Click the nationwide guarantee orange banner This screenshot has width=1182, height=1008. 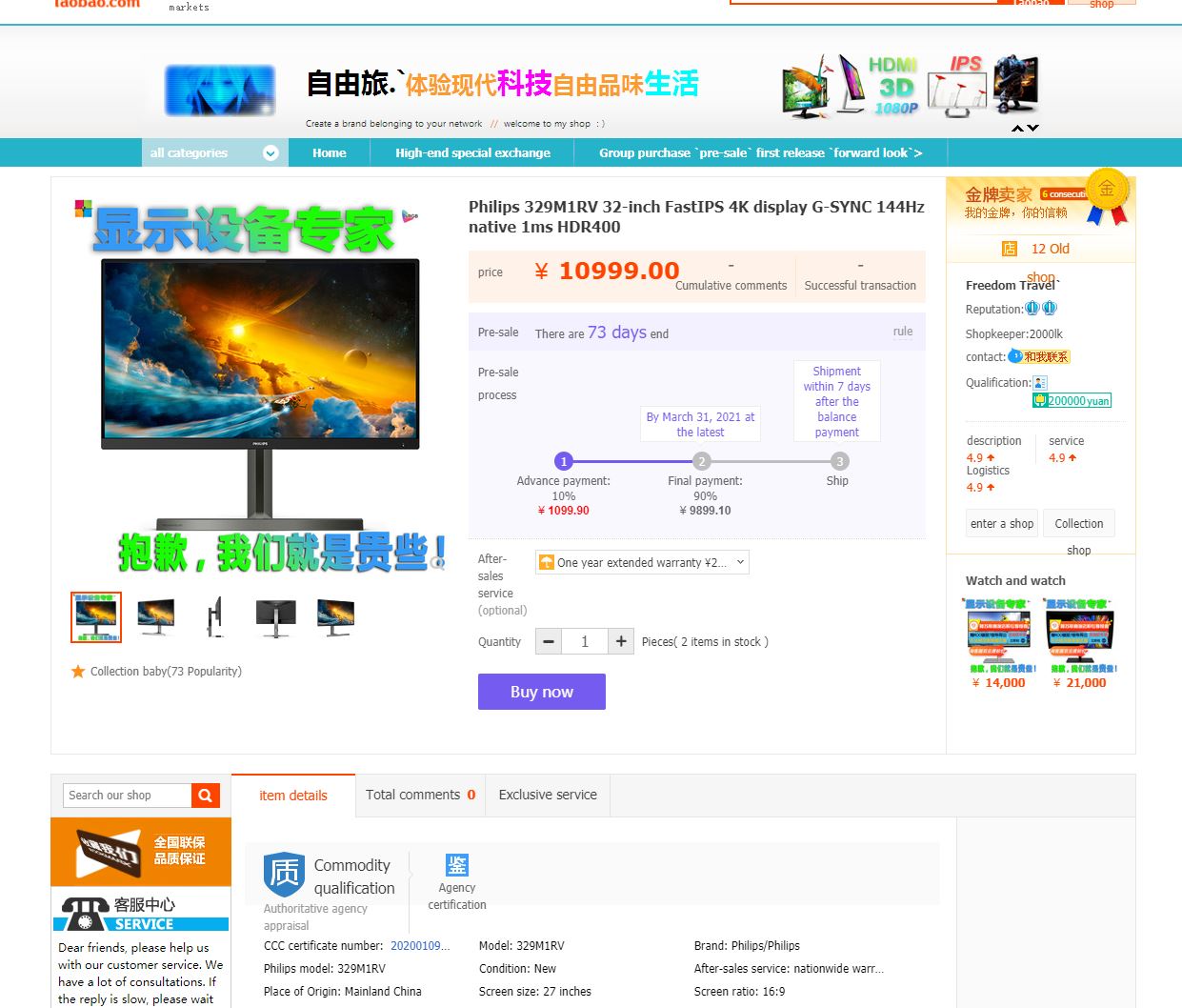click(141, 852)
